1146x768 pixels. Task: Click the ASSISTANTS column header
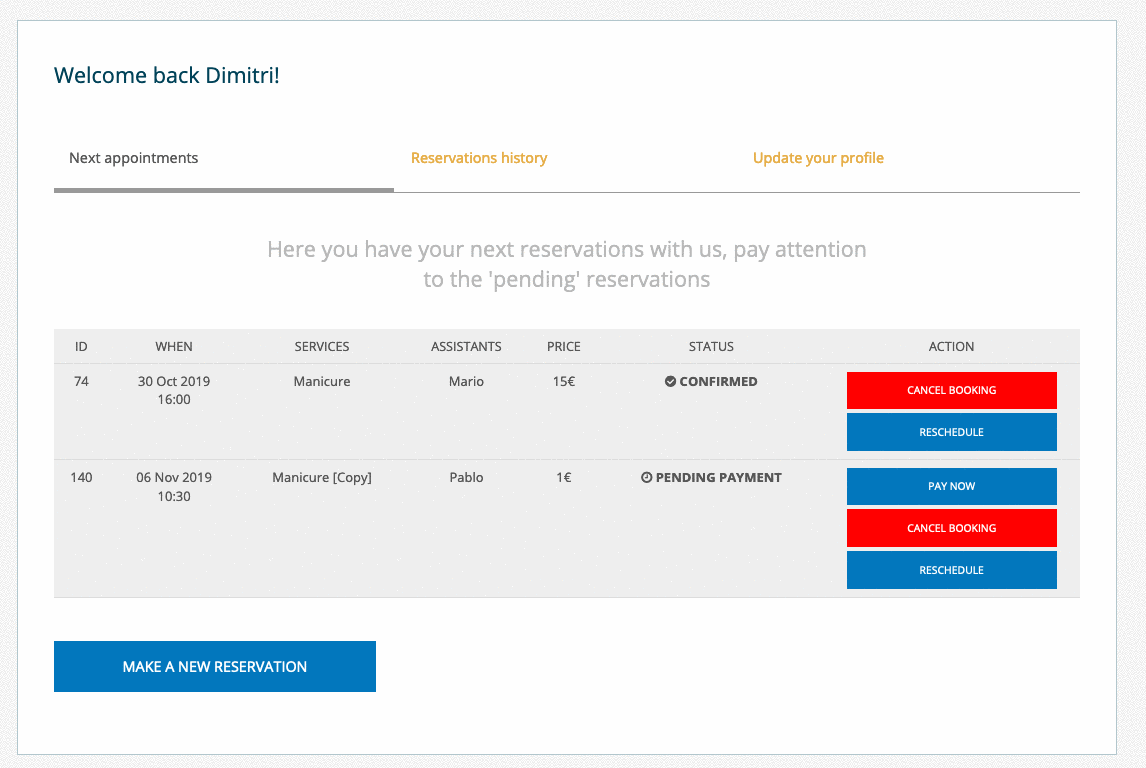click(x=466, y=346)
